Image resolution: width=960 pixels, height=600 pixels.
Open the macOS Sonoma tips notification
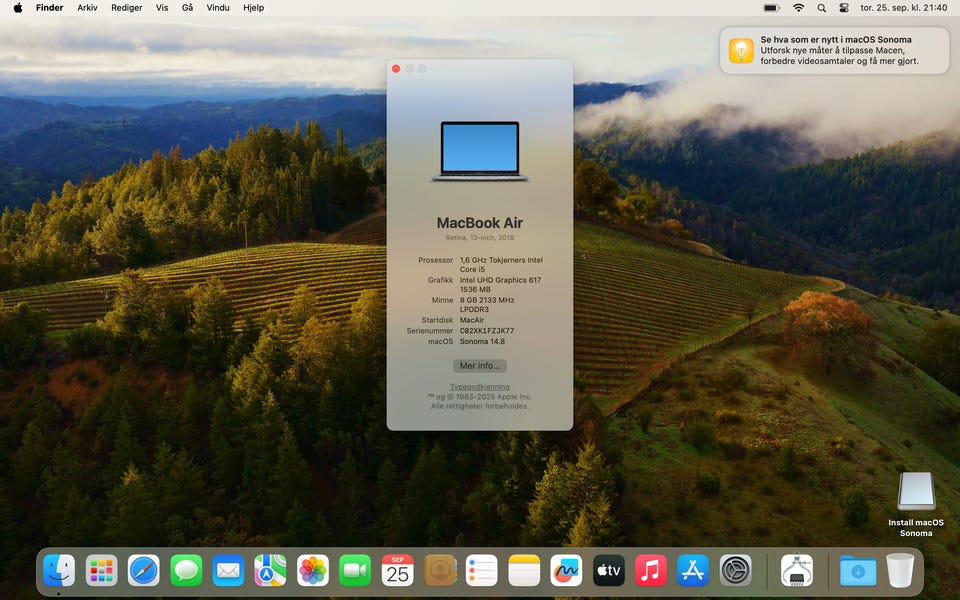[x=835, y=50]
